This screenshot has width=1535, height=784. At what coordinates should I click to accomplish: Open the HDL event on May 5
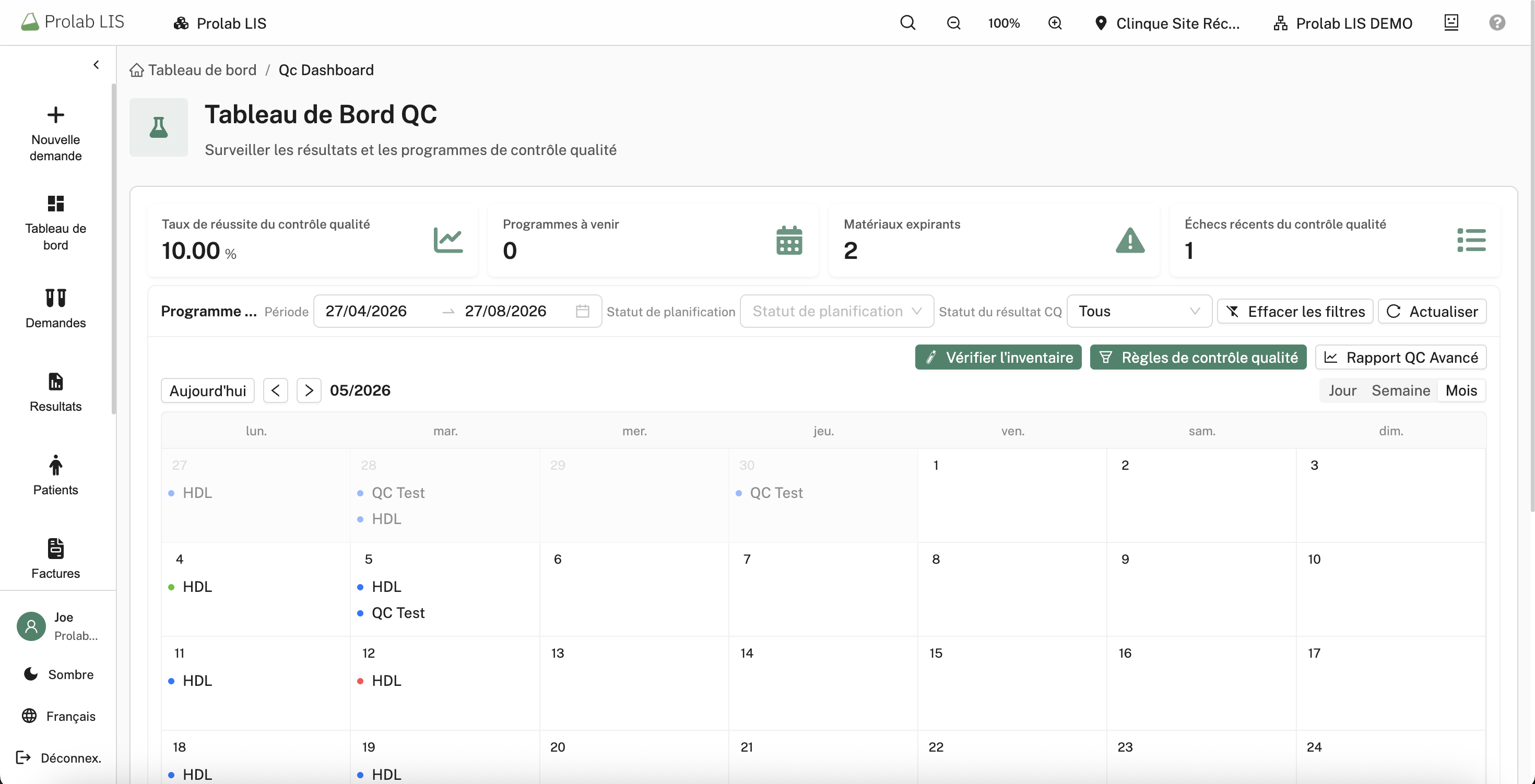click(386, 587)
